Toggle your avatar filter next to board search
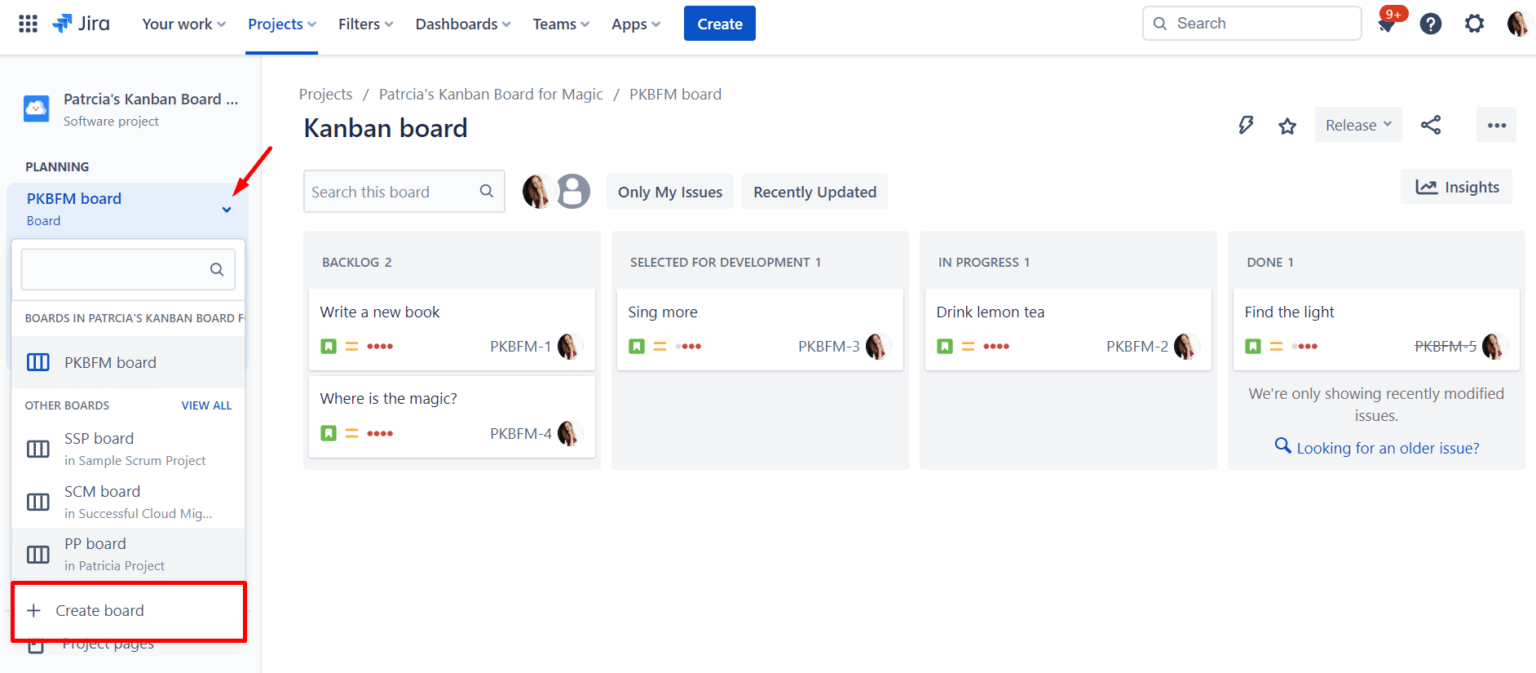The image size is (1536, 673). [x=537, y=191]
